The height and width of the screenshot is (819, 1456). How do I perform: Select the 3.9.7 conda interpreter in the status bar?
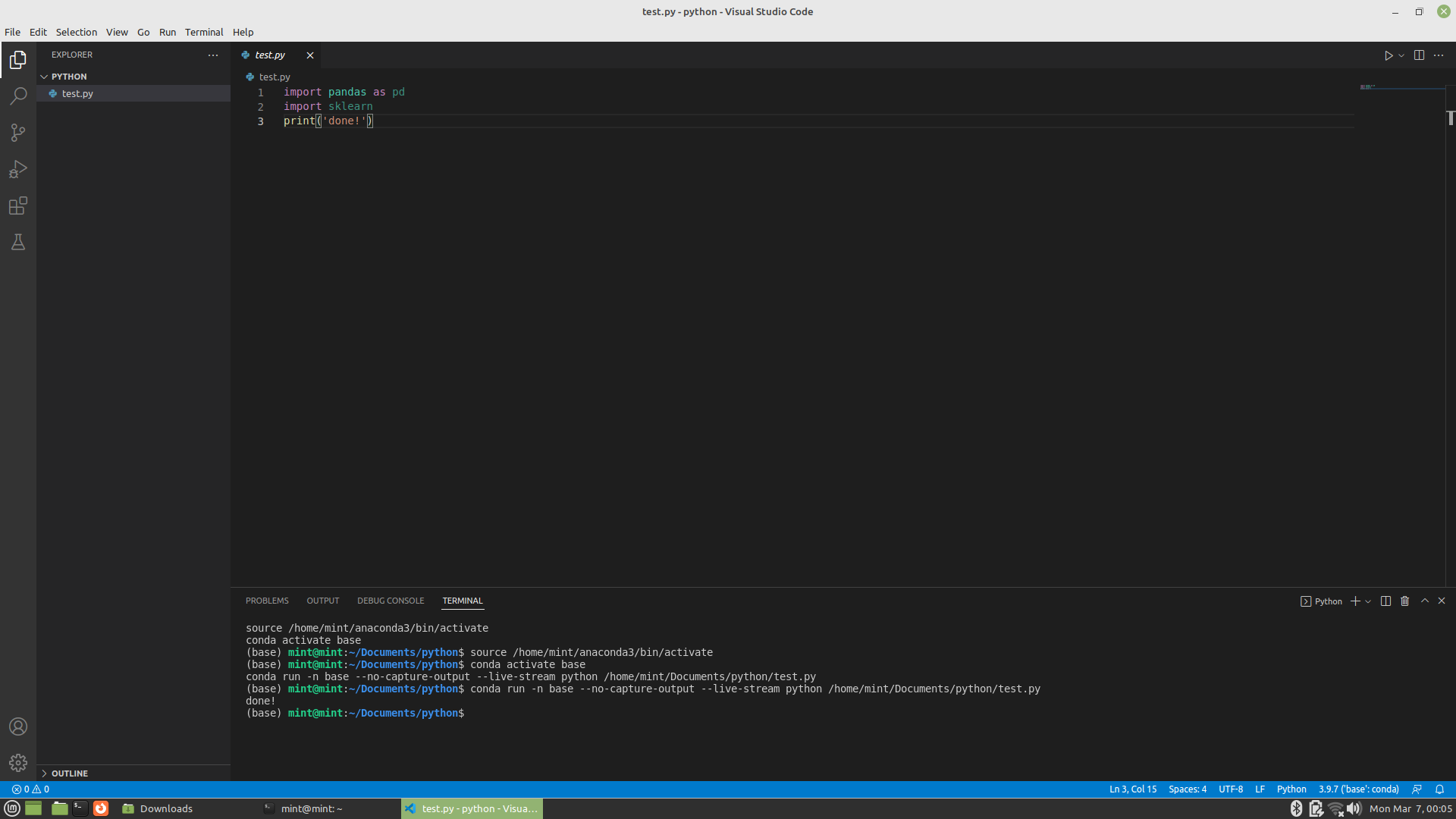(1358, 789)
